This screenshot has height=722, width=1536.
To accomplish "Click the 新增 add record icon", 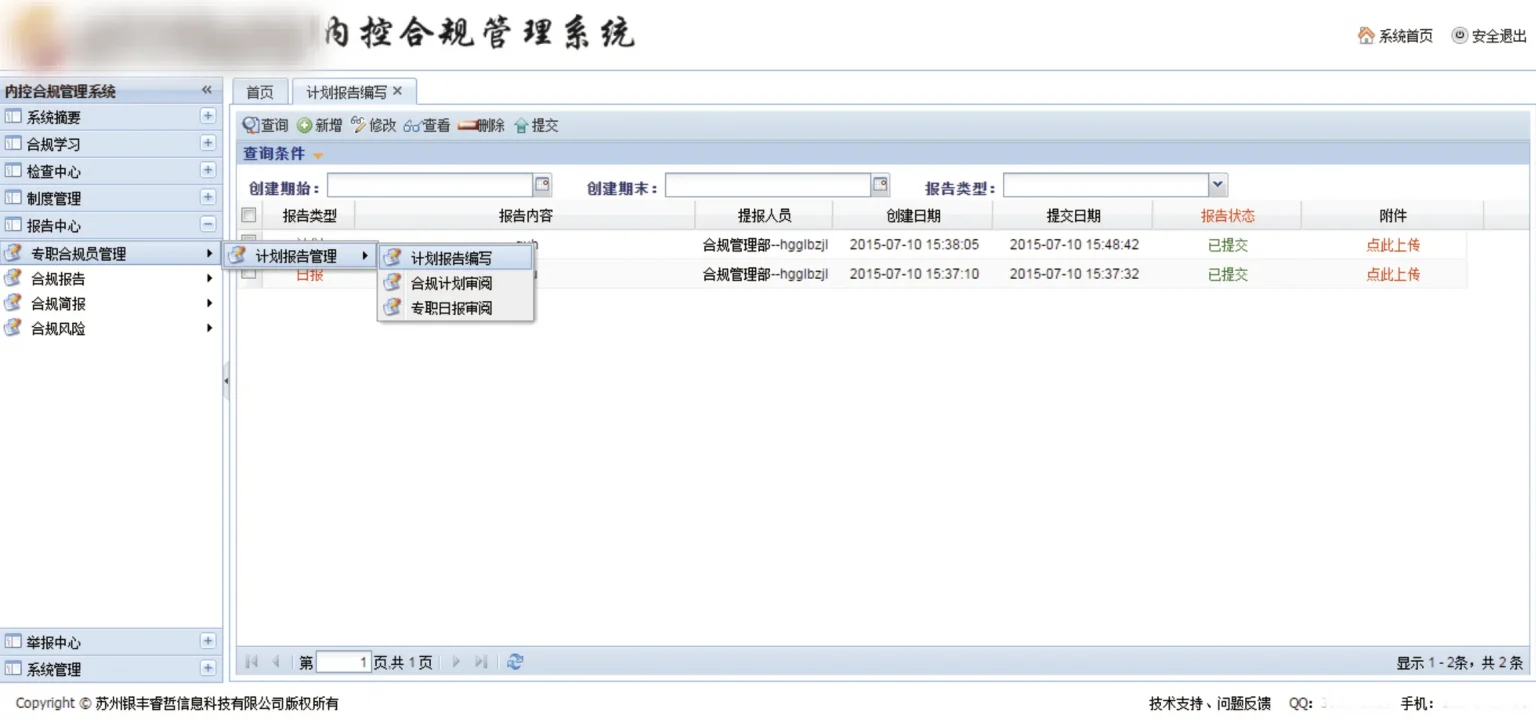I will pos(305,126).
